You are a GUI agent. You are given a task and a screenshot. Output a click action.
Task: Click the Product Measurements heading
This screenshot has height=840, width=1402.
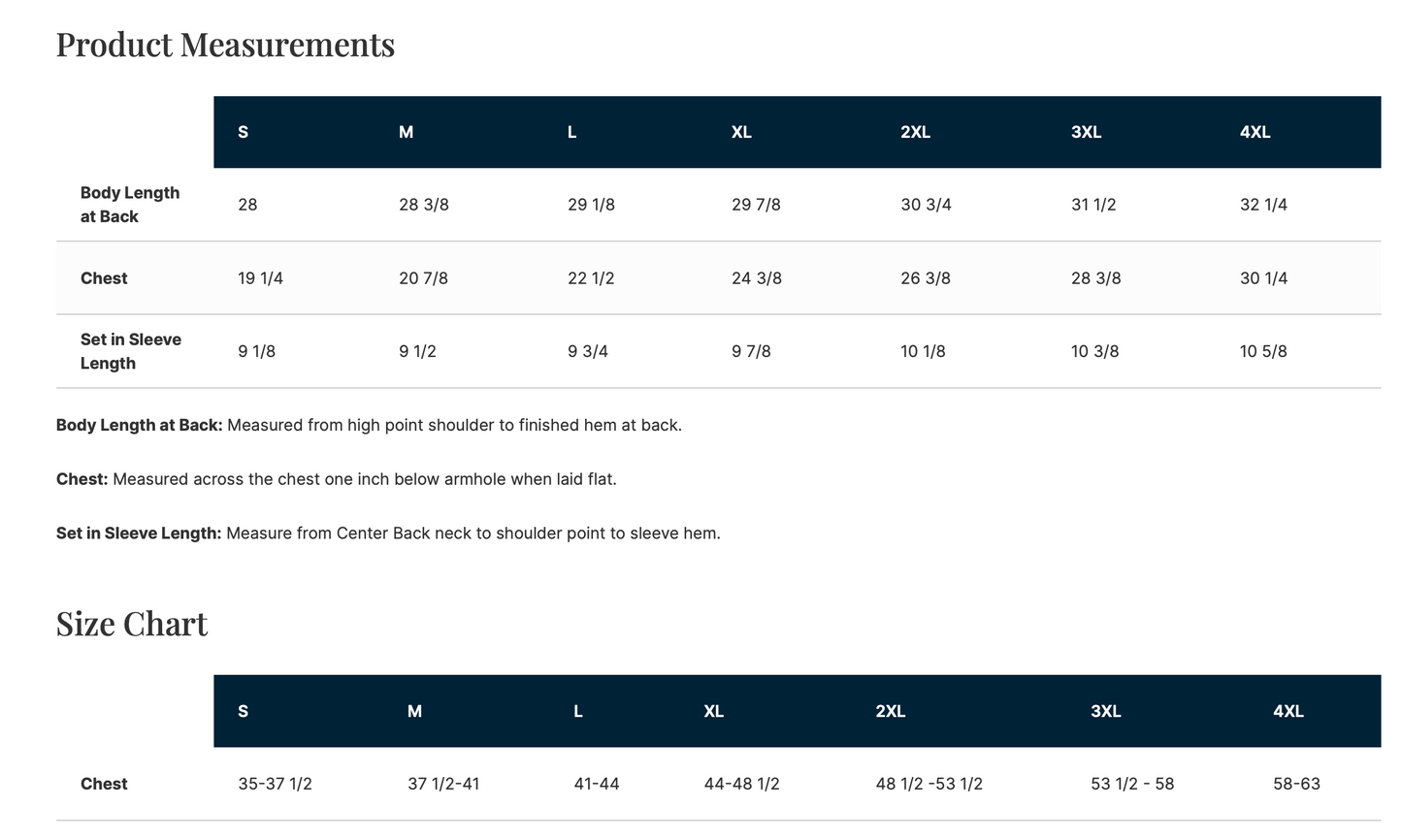coord(225,45)
